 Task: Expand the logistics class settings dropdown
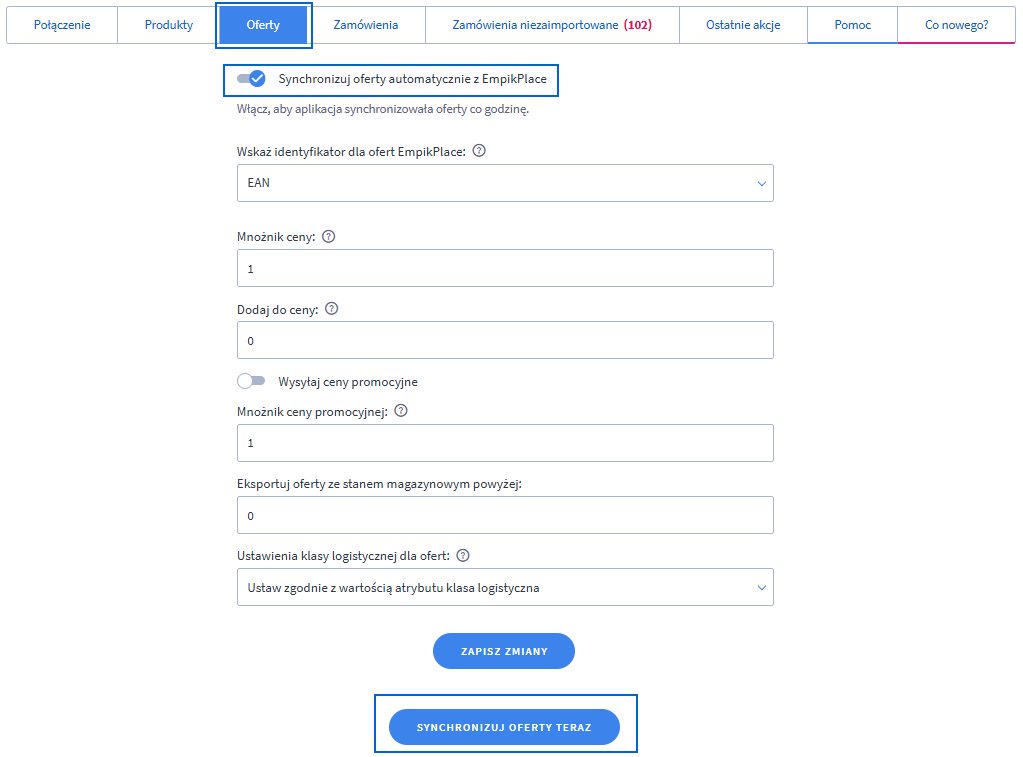(505, 588)
